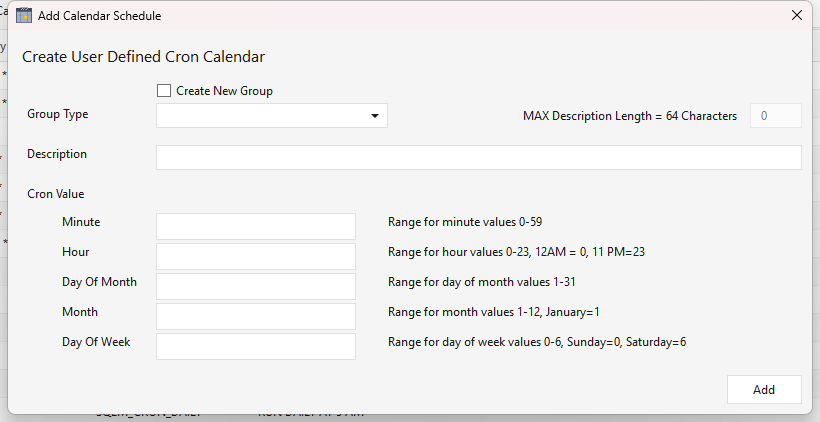
Task: Click the 'Group Type' label
Action: [58, 115]
